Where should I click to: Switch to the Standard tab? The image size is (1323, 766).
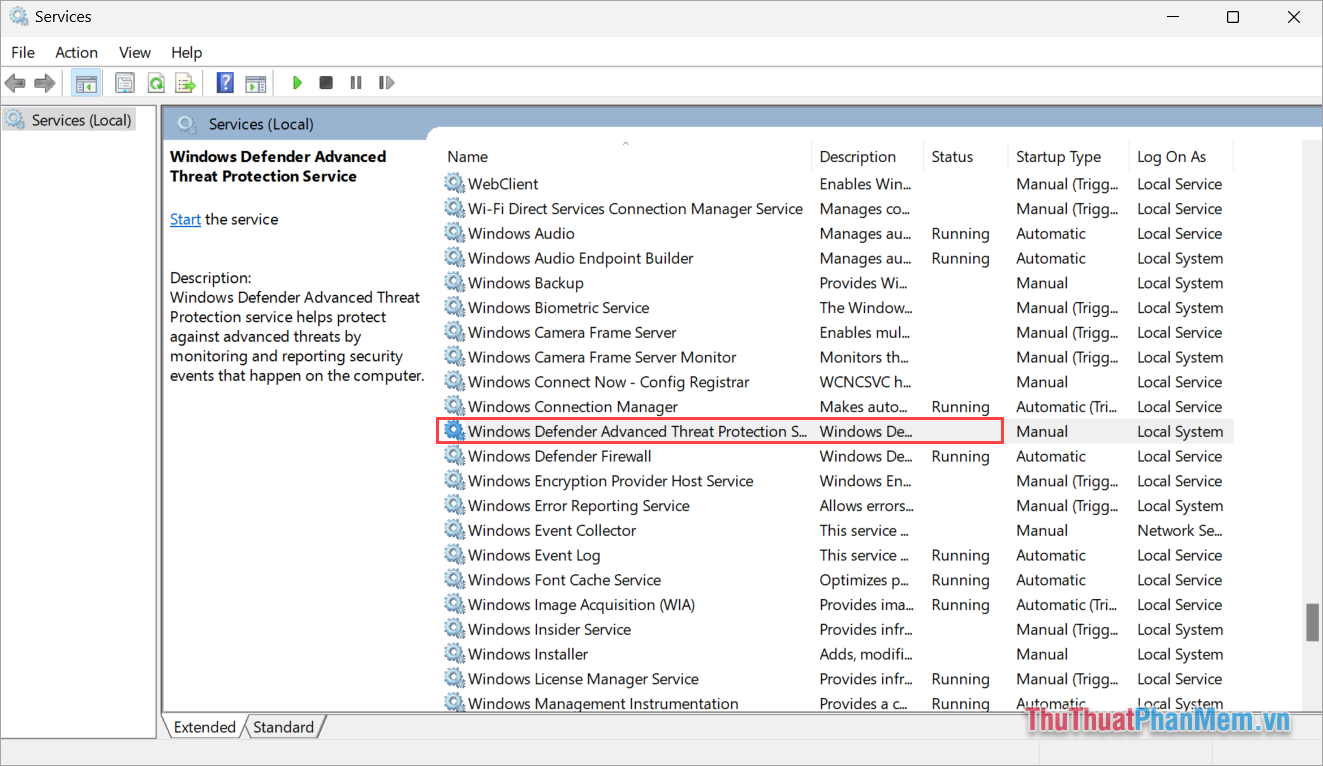point(283,727)
